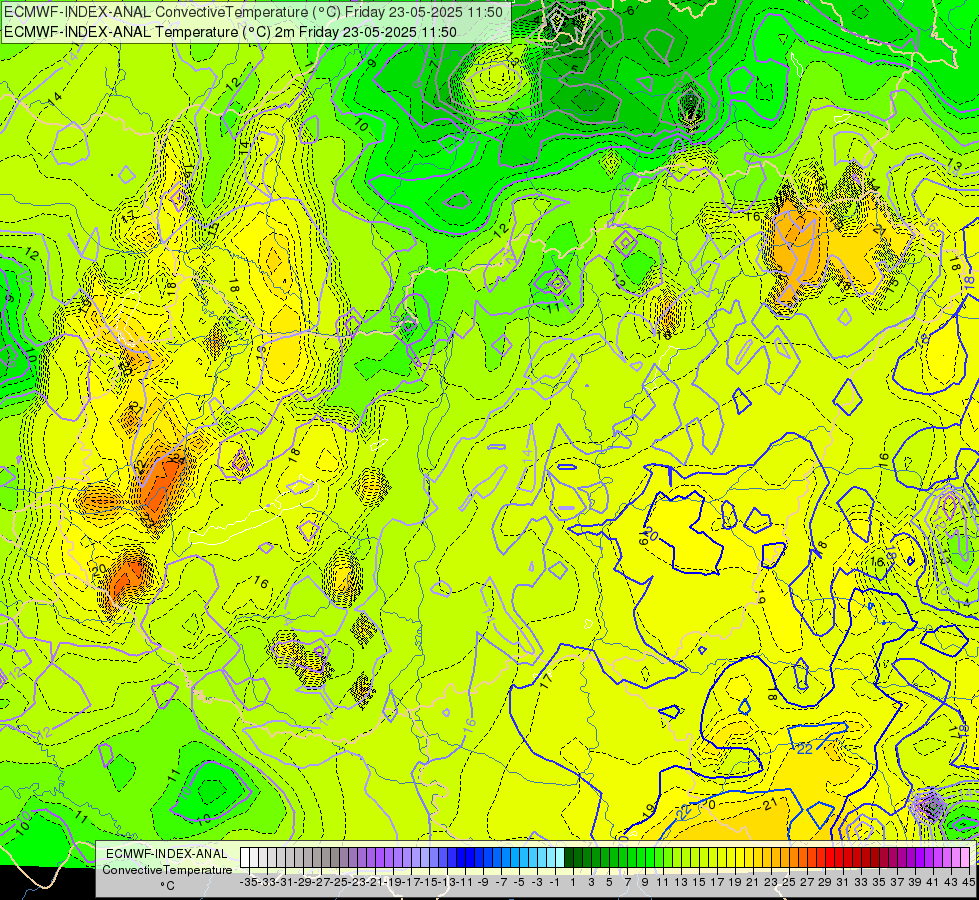Pick the darkest green swatch beside light cyan
This screenshot has width=979, height=900.
(x=569, y=857)
